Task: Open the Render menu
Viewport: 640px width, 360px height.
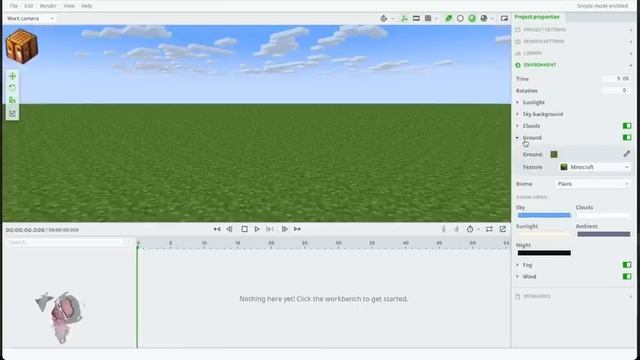Action: [x=48, y=6]
